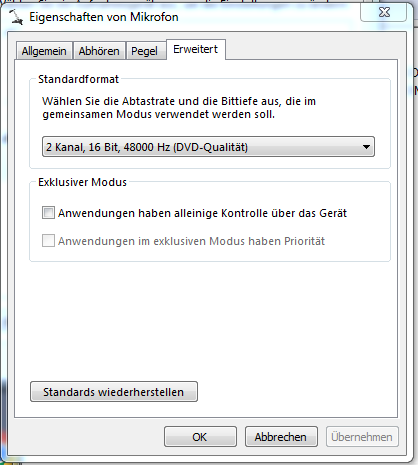Click the dropdown arrow beside DVD-Qualität

pyautogui.click(x=366, y=147)
